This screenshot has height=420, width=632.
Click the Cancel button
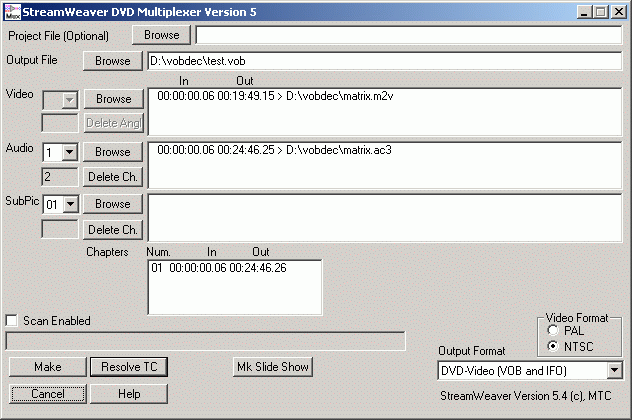pyautogui.click(x=48, y=394)
